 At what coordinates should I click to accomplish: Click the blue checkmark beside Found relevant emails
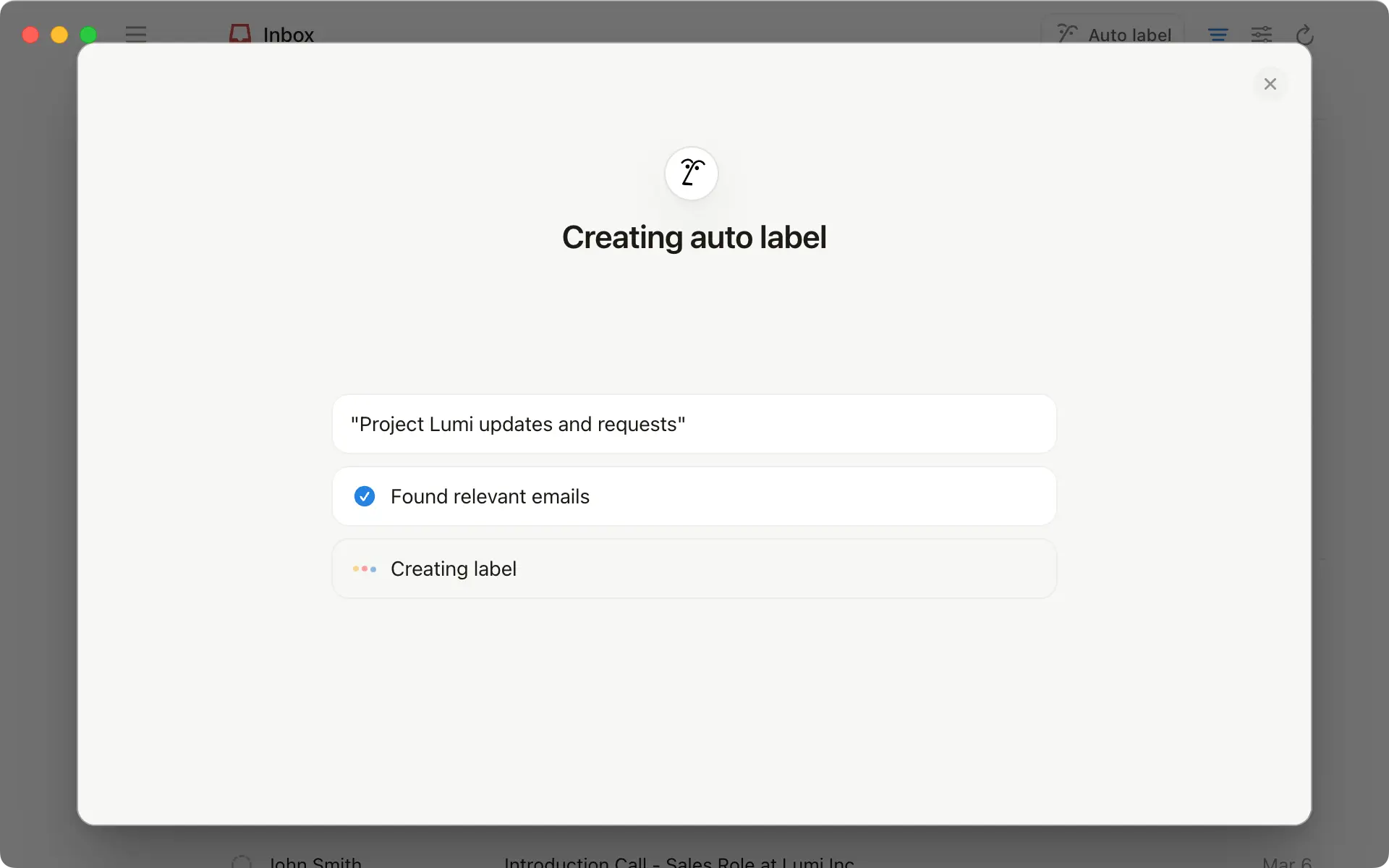tap(365, 496)
